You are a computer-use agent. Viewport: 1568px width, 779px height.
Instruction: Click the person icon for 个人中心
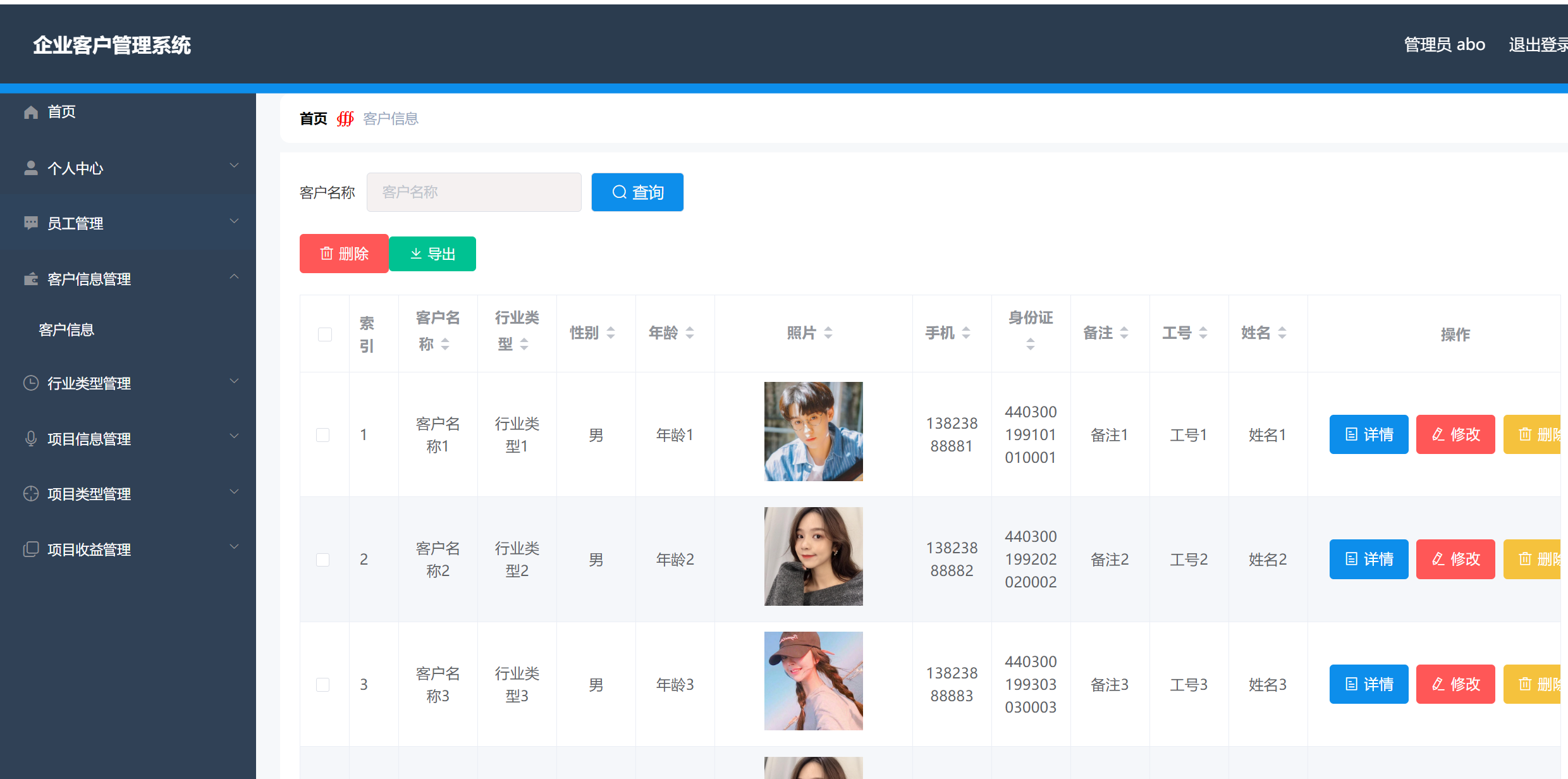point(31,168)
